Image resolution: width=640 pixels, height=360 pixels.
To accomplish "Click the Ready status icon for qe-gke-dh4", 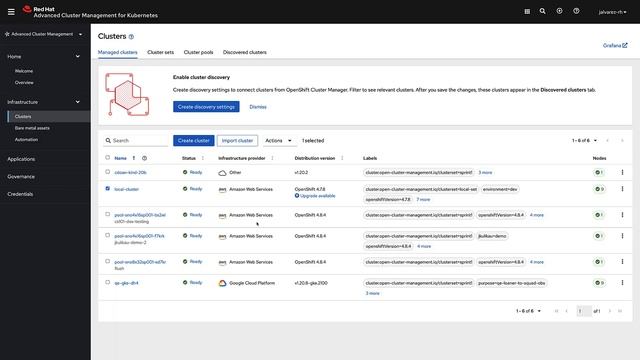I will coord(185,282).
